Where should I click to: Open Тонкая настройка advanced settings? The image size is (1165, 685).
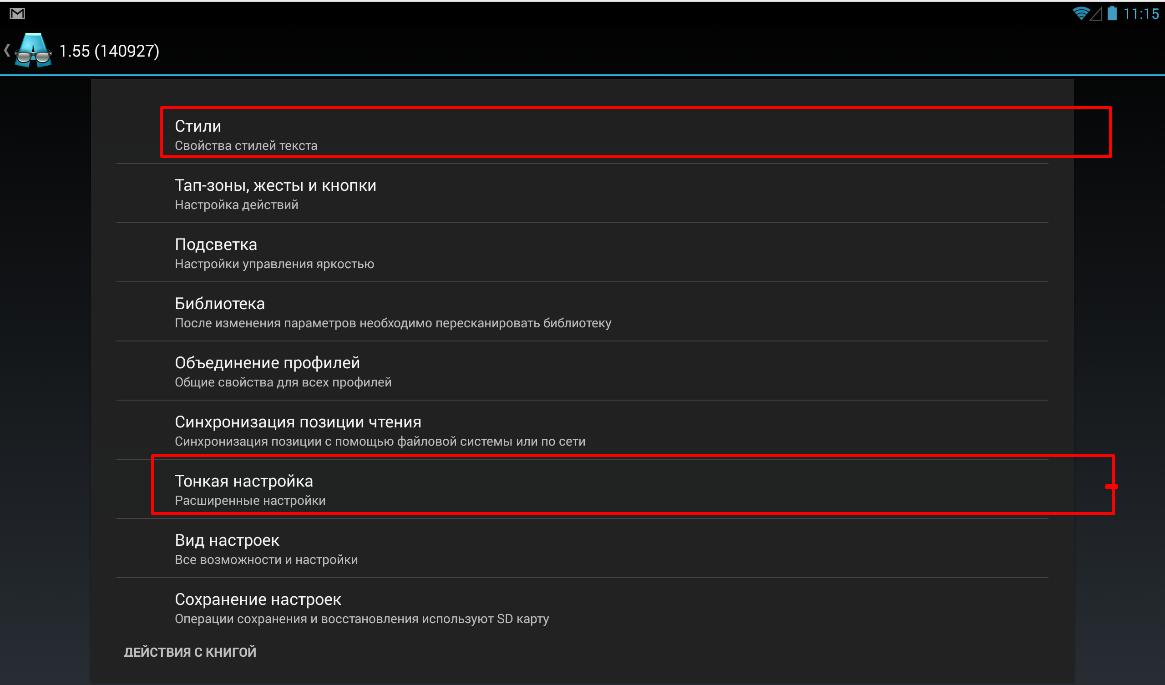(582, 489)
